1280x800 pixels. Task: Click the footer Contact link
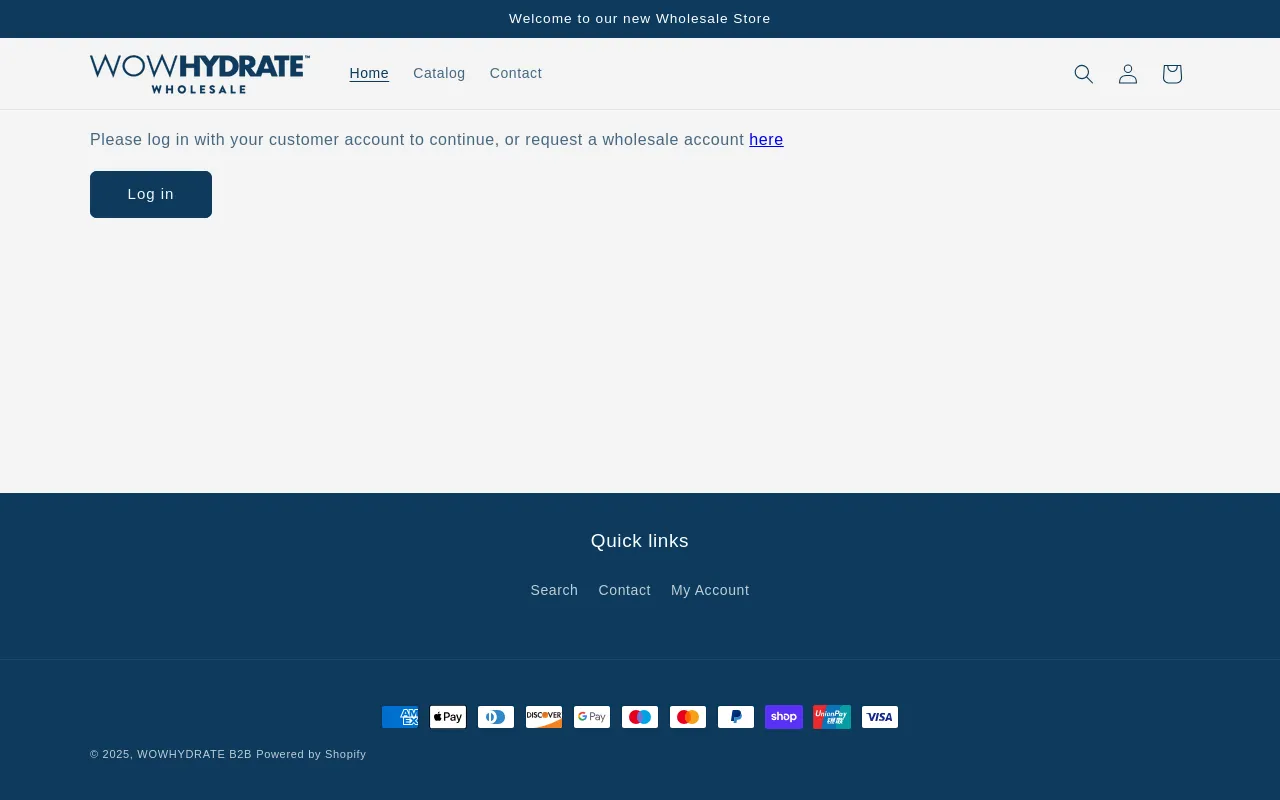pos(624,590)
